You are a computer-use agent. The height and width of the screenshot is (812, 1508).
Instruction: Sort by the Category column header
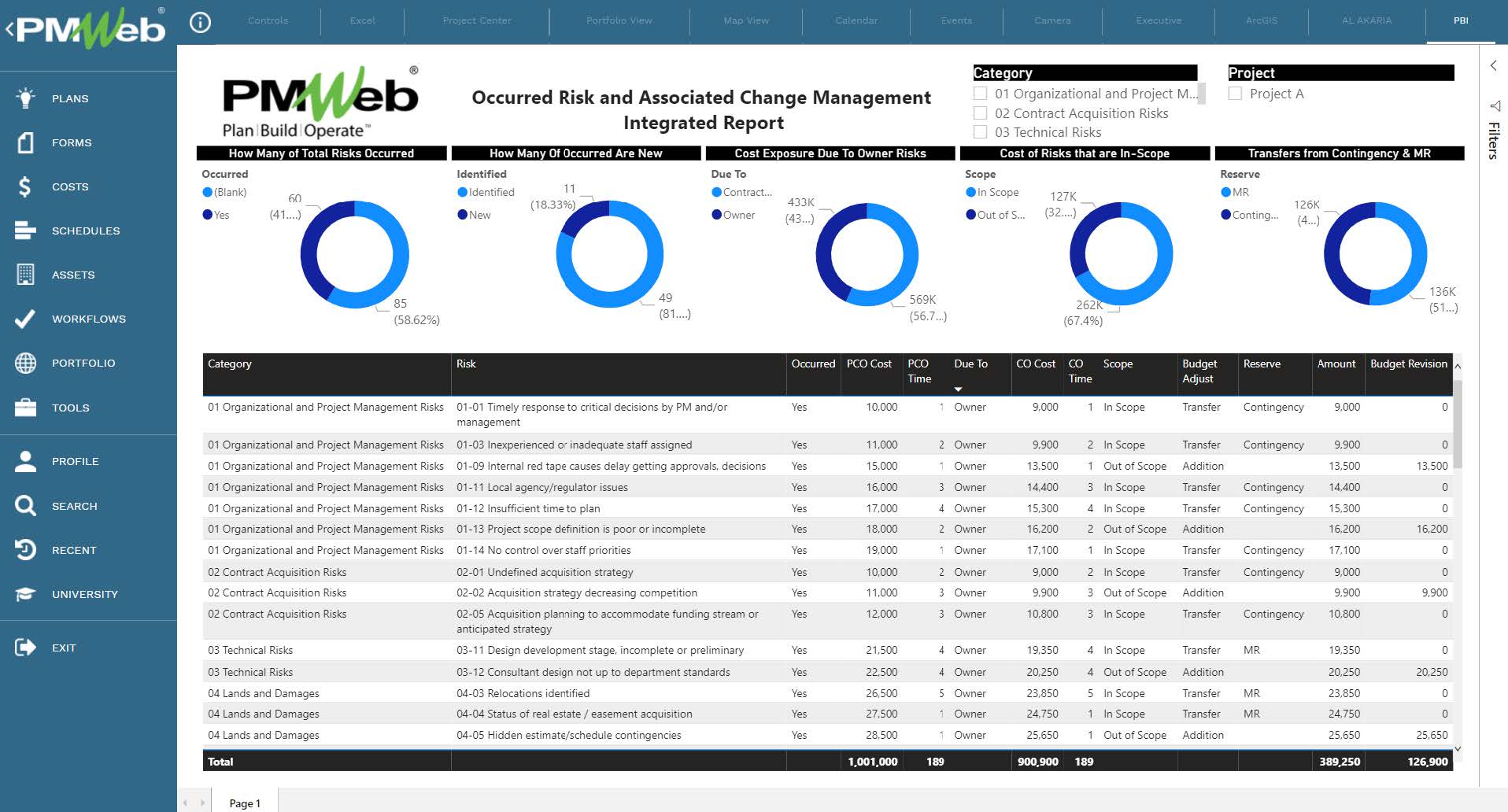coord(230,364)
